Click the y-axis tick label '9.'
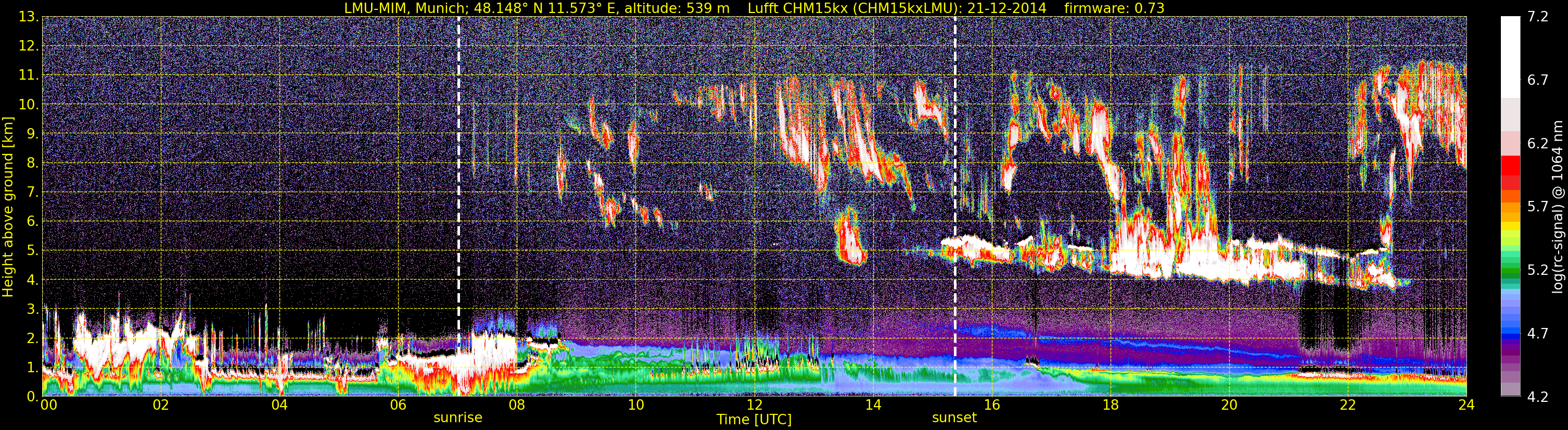1568x430 pixels. coord(32,134)
